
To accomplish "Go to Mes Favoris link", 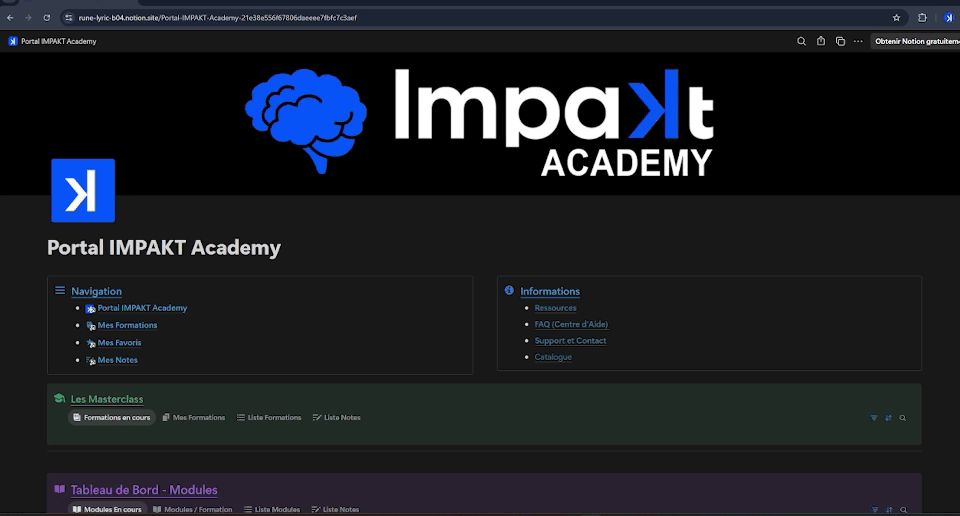I will click(119, 343).
